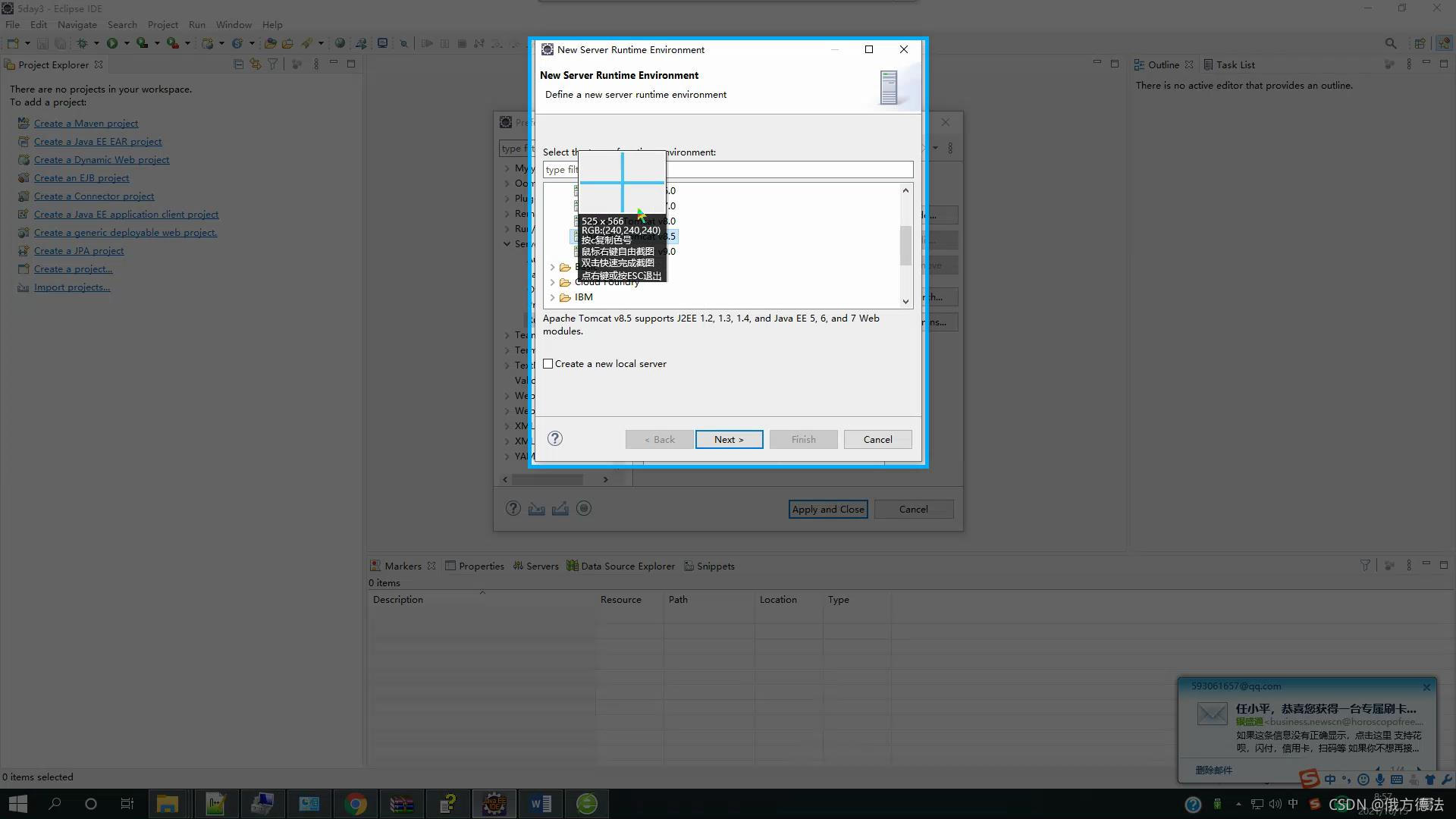Open the Debug button dropdown arrow
The image size is (1456, 819).
pyautogui.click(x=96, y=43)
